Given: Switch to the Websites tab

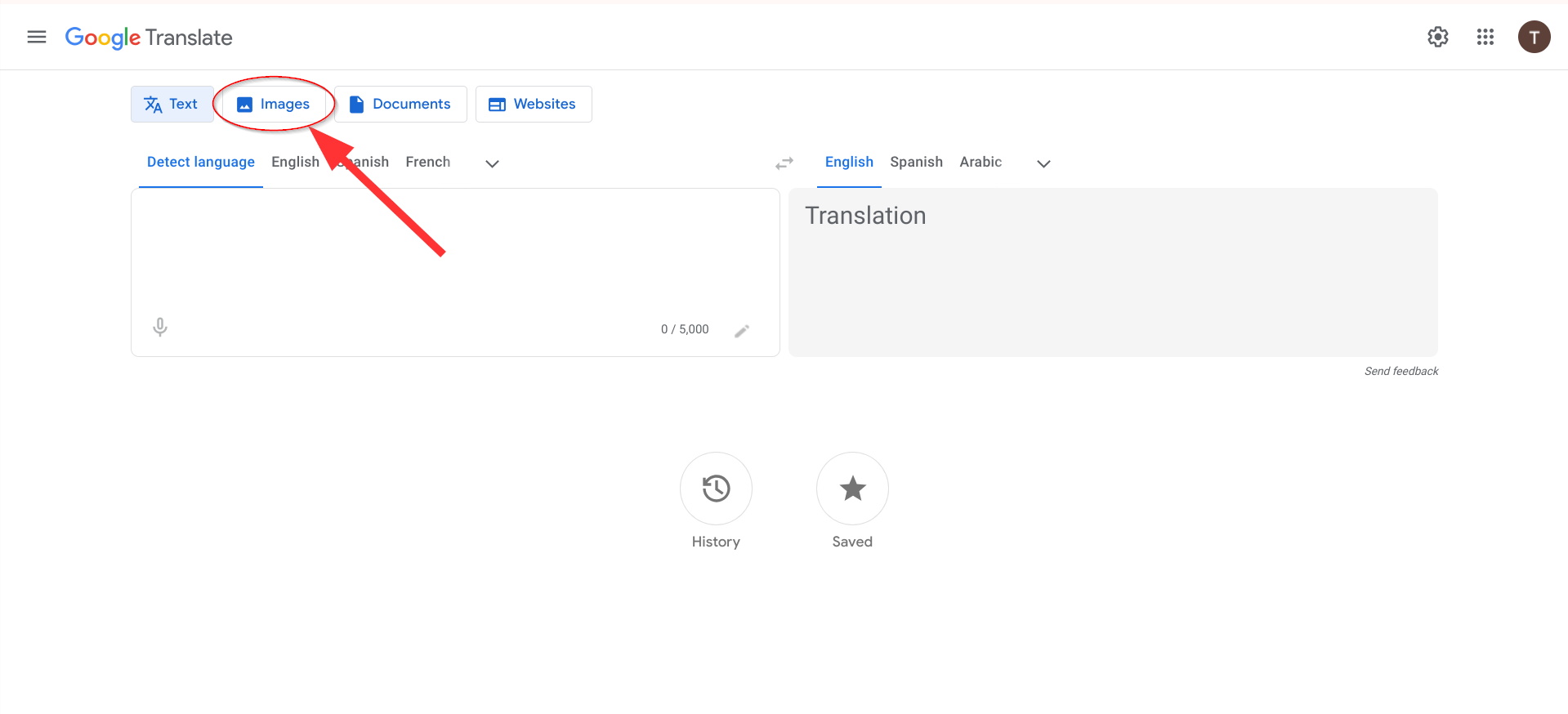Looking at the screenshot, I should coord(534,104).
